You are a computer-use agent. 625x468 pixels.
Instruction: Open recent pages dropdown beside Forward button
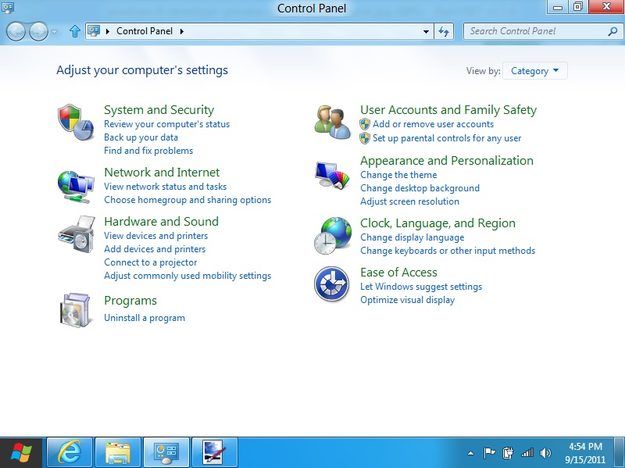pyautogui.click(x=55, y=31)
